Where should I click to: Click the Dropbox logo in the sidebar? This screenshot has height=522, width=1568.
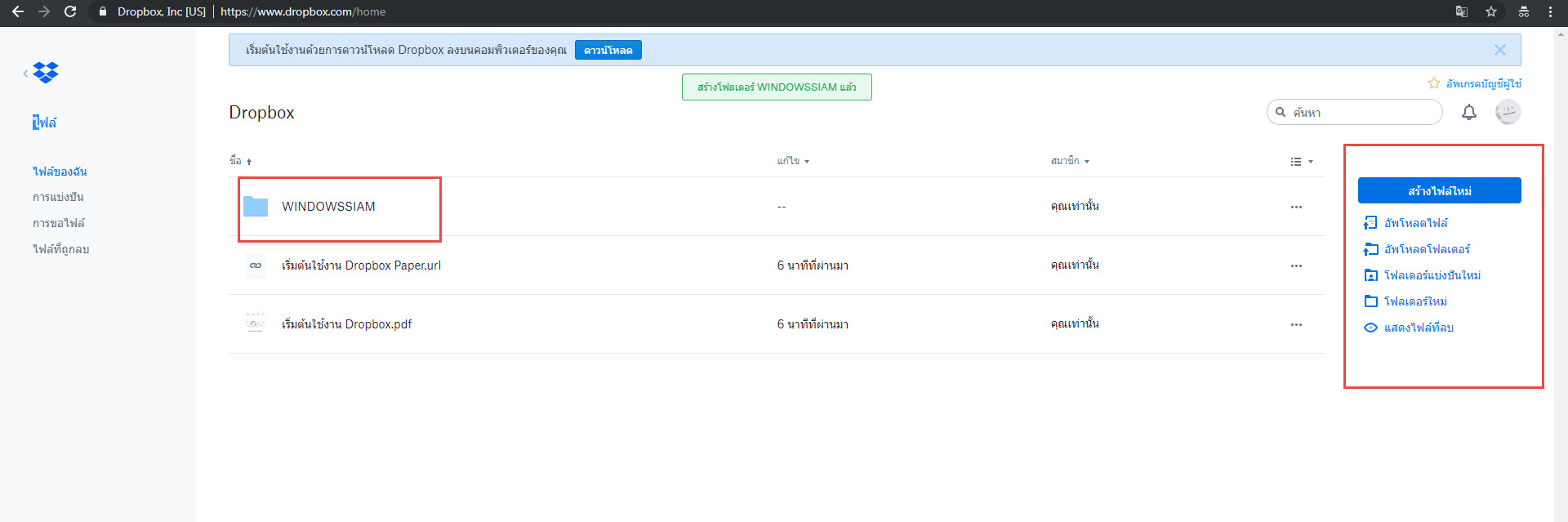click(46, 73)
